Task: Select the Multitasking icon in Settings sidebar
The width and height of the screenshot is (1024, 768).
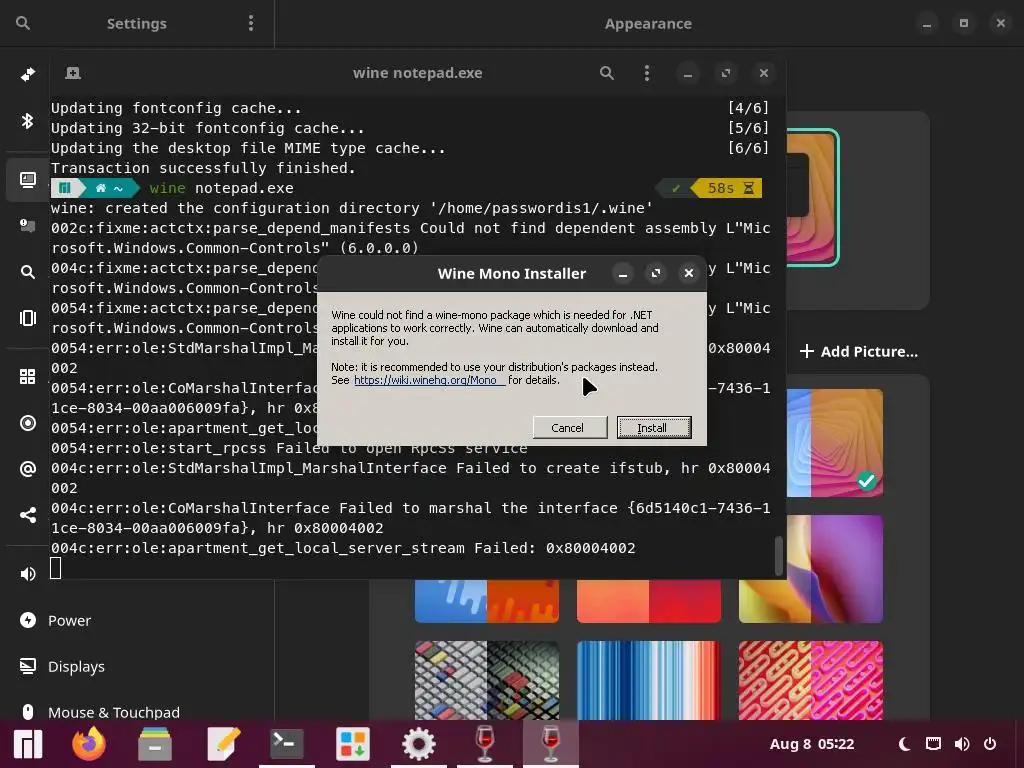Action: click(27, 318)
